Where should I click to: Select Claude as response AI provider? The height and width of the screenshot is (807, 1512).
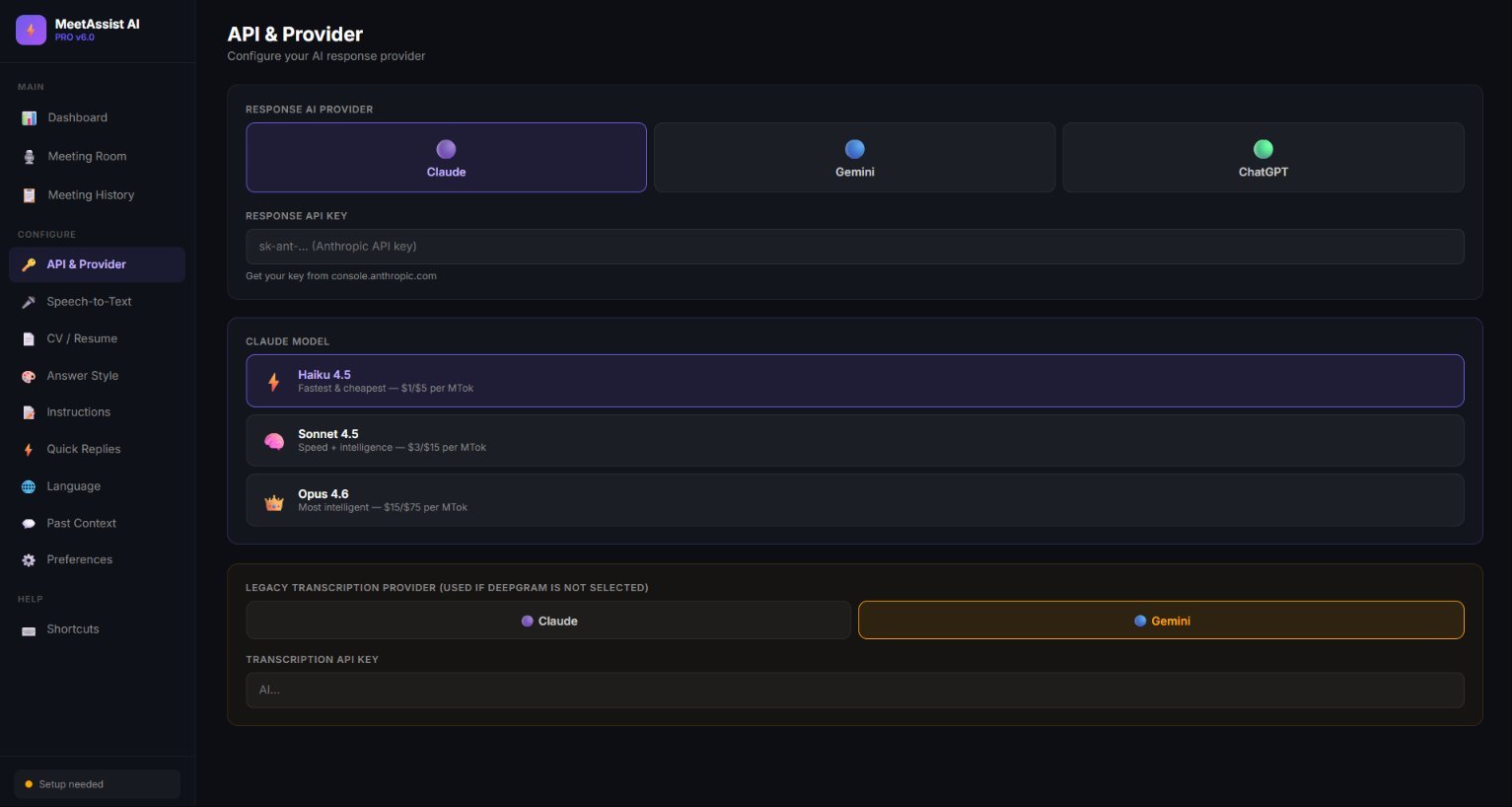tap(446, 157)
